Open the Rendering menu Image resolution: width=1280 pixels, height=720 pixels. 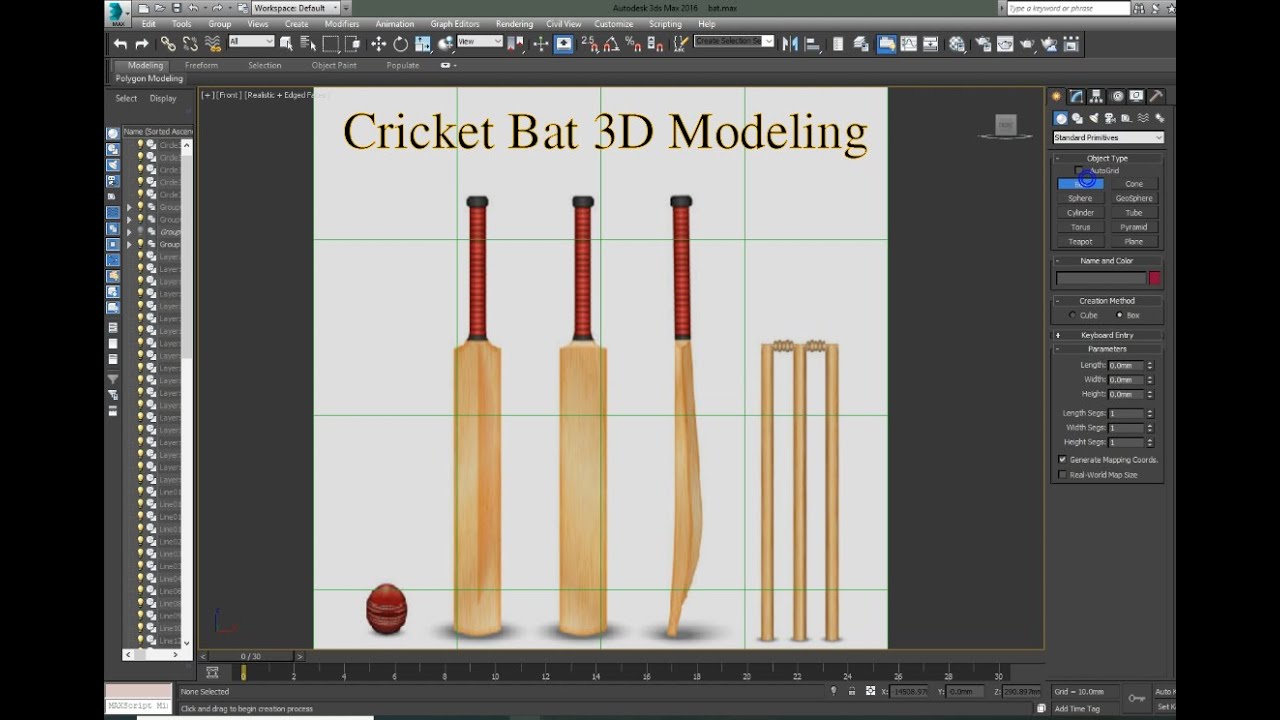tap(514, 24)
